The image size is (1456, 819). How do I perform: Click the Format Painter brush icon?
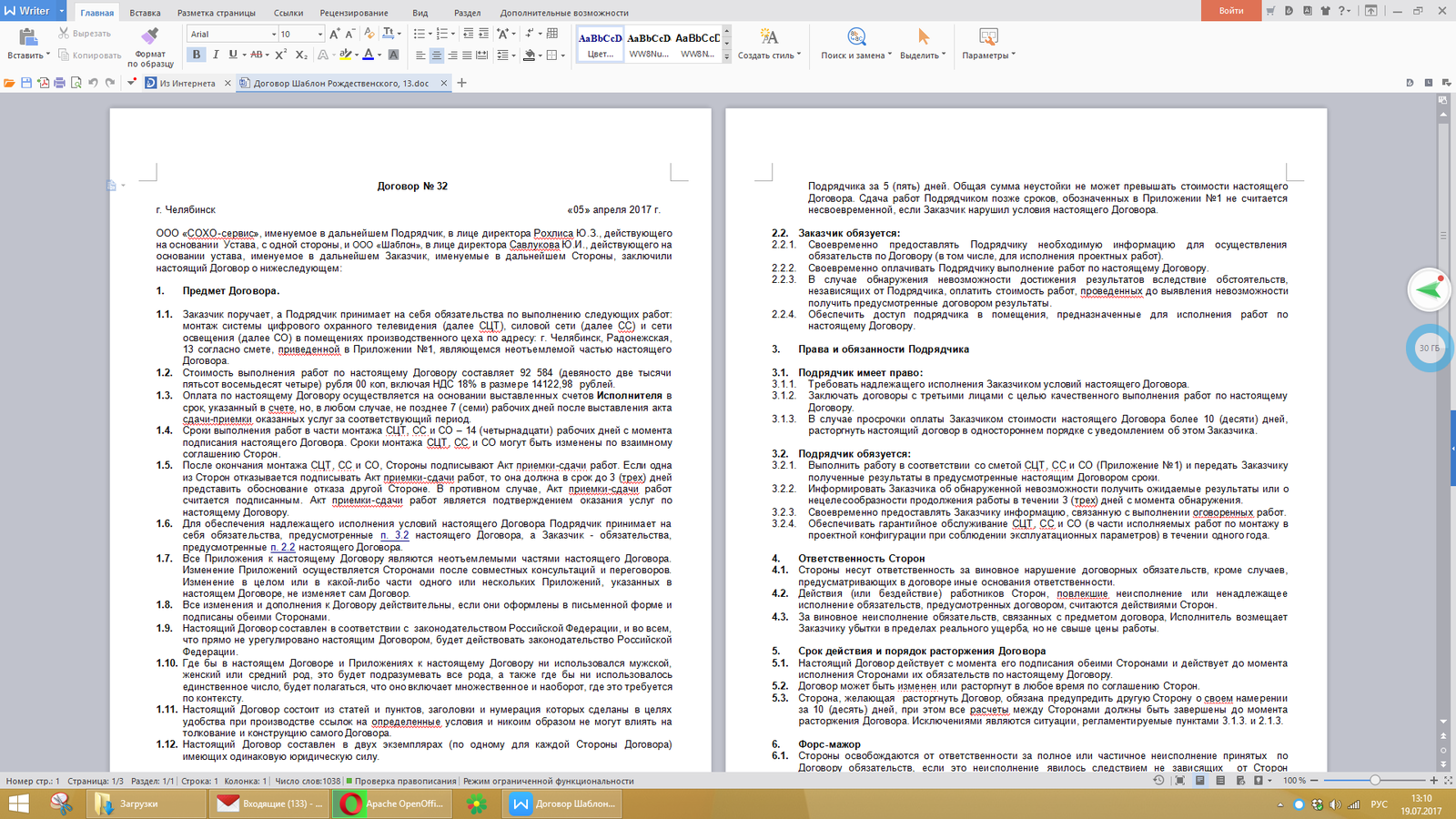pos(150,35)
